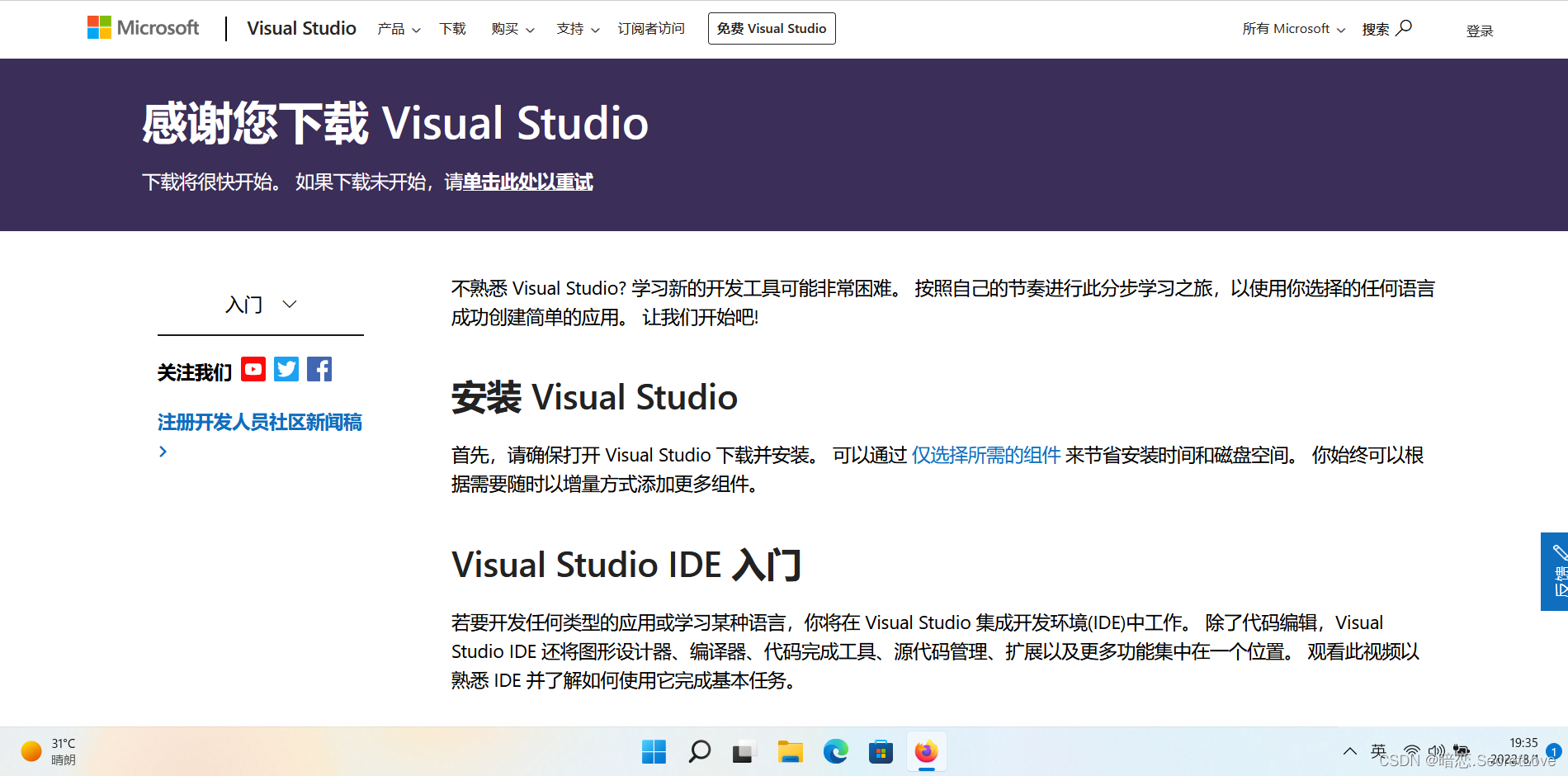Click 注册开发人员社区新闻稿 link
The height and width of the screenshot is (776, 1568).
[260, 423]
